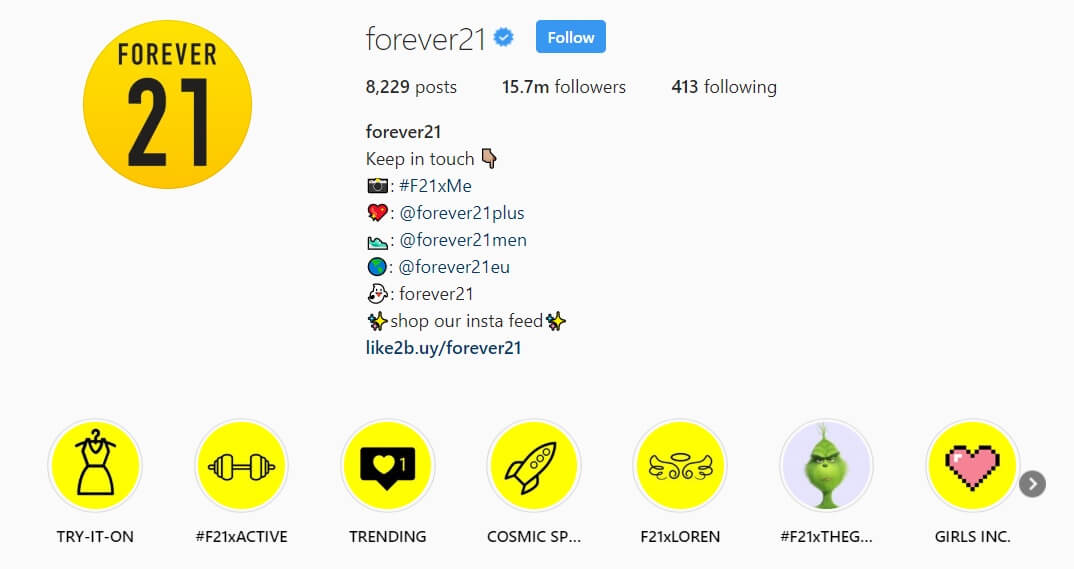
Task: Open the COSMIC SP... rocket highlight
Action: point(534,466)
